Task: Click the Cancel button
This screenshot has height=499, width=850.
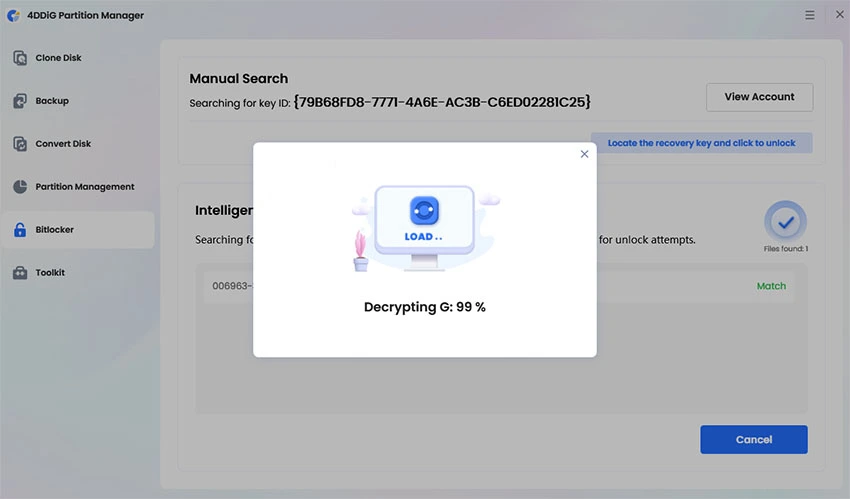Action: click(x=754, y=439)
